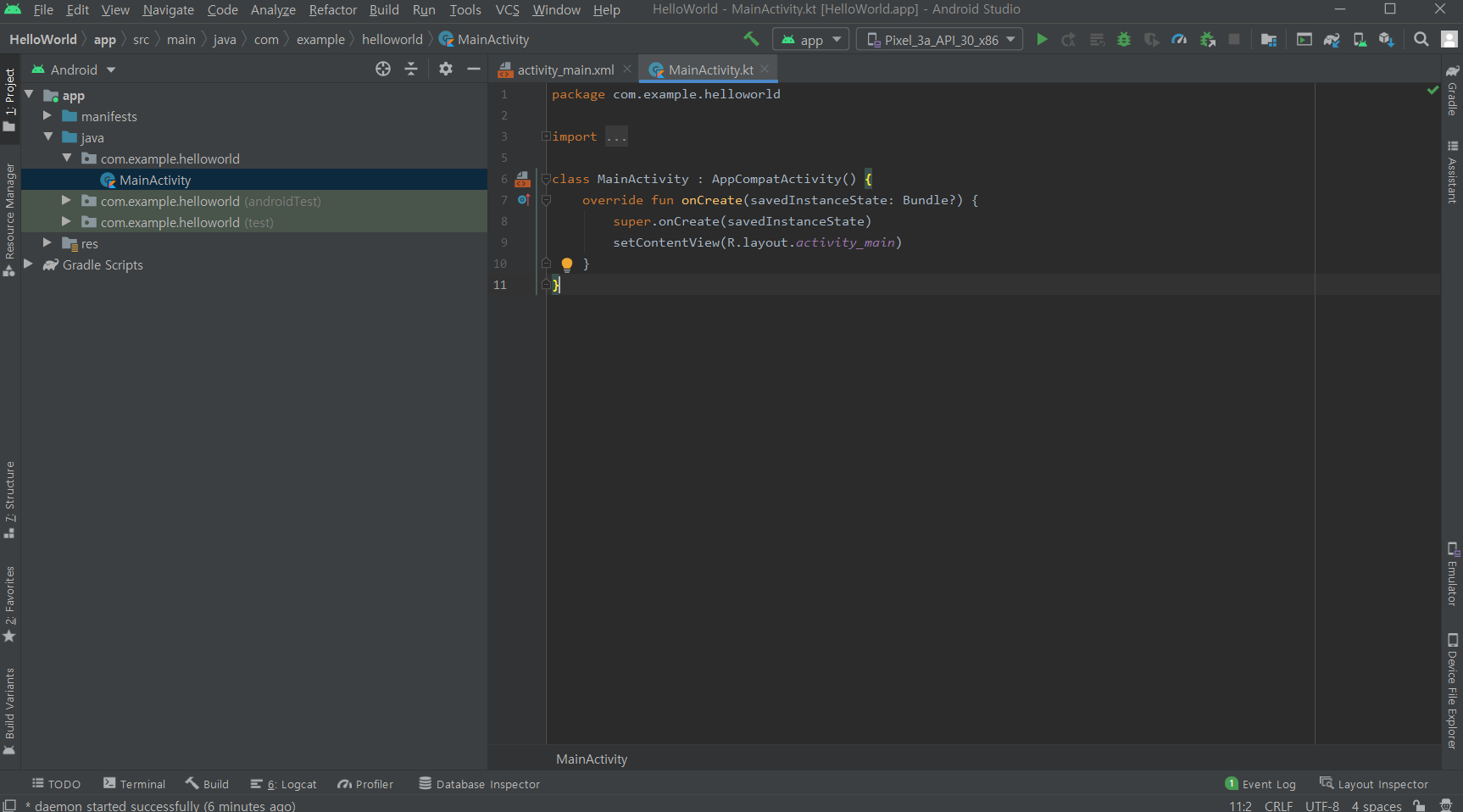Screen dimensions: 1463x812
Task: Sync Project with Gradle Files icon
Action: pyautogui.click(x=1332, y=39)
